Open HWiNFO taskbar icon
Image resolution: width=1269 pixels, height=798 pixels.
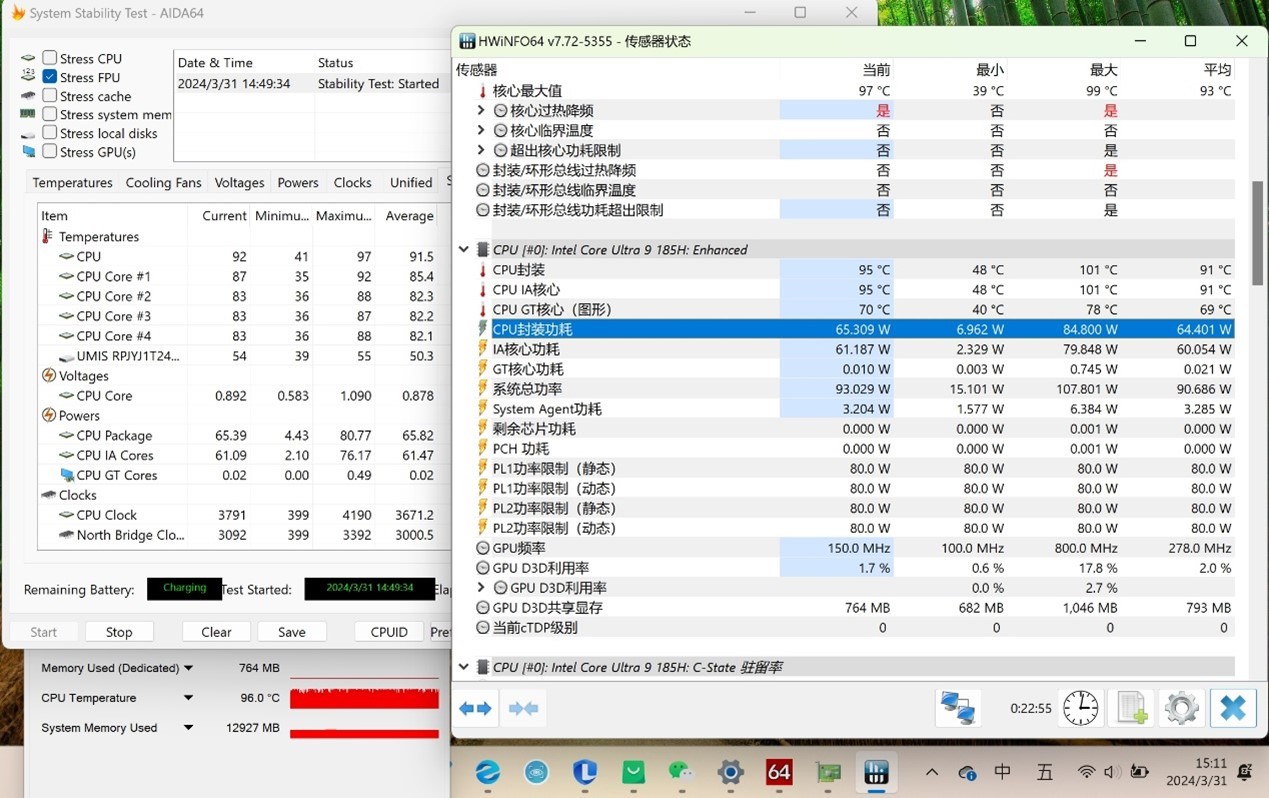(876, 772)
